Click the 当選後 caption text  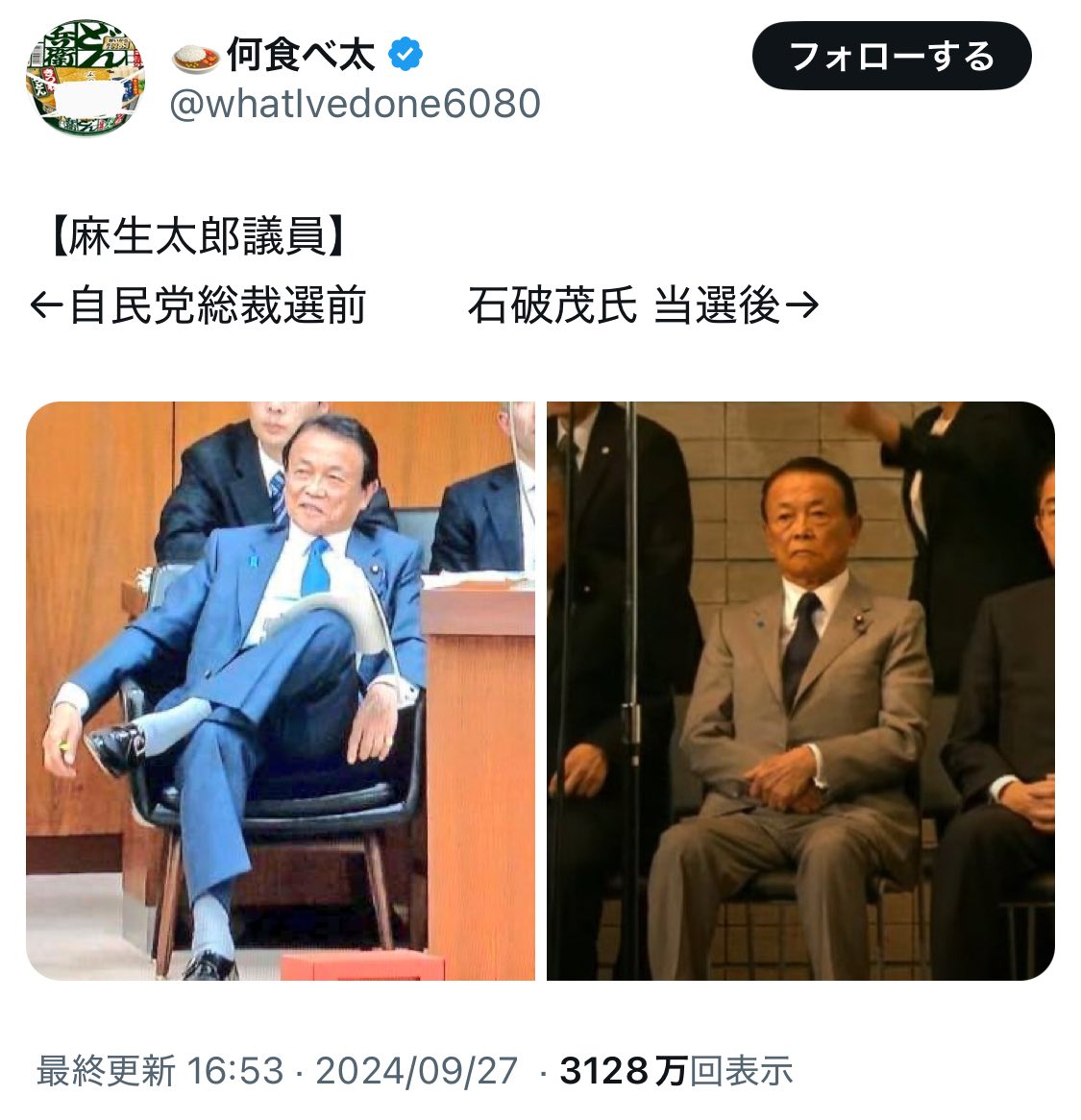coord(717,305)
